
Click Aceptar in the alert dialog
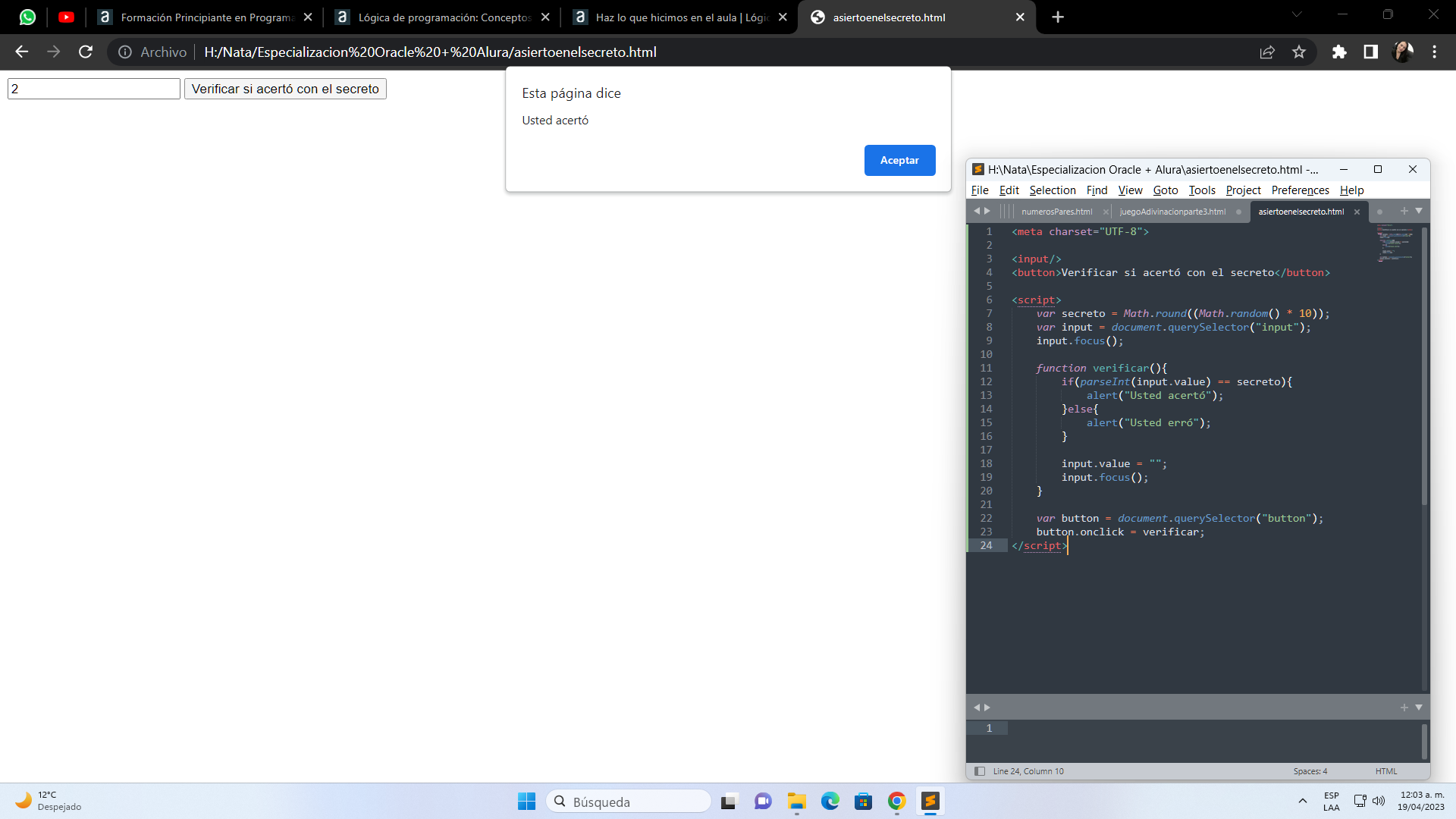coord(899,160)
